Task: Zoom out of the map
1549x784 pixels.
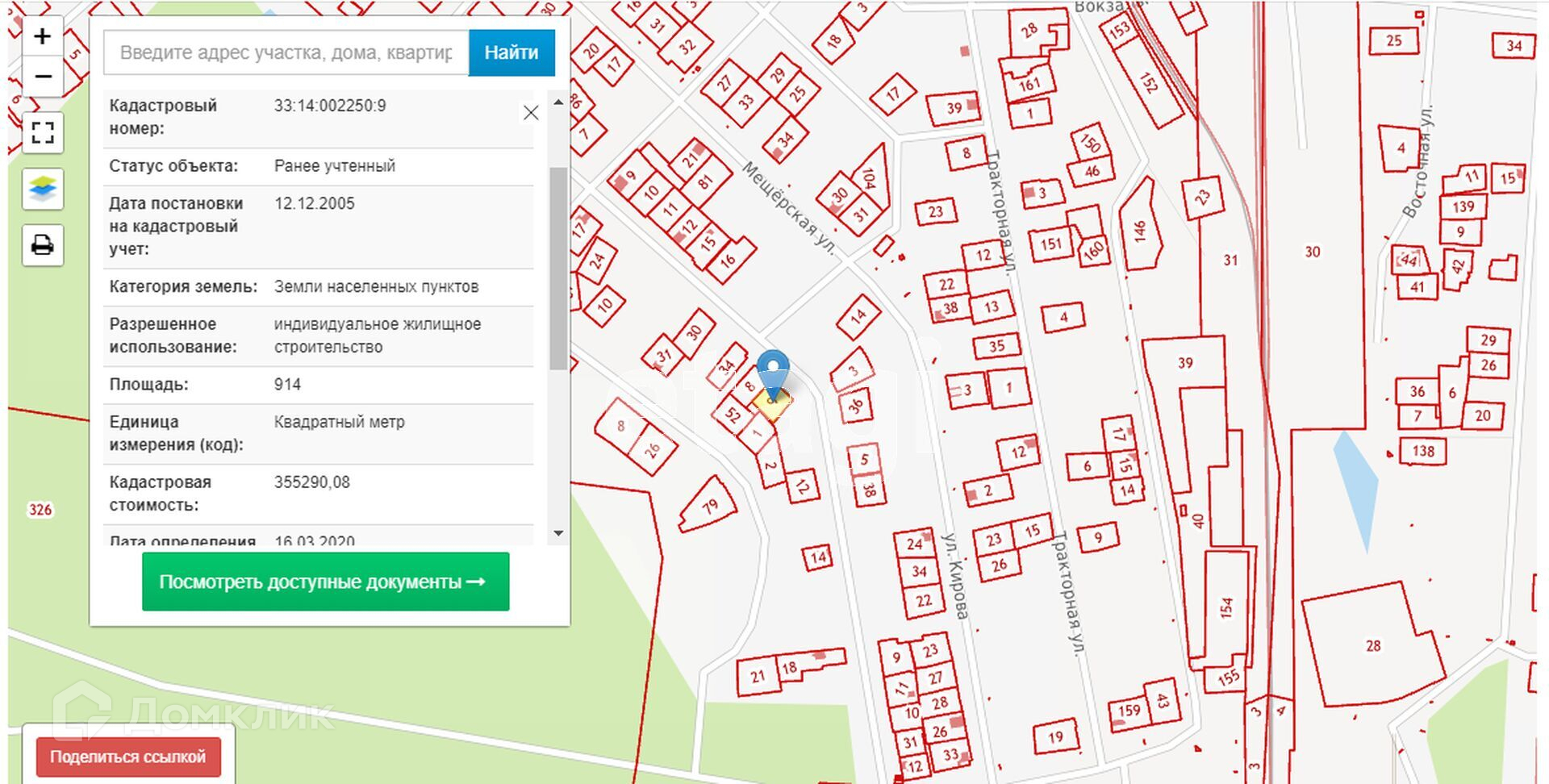Action: pyautogui.click(x=42, y=77)
